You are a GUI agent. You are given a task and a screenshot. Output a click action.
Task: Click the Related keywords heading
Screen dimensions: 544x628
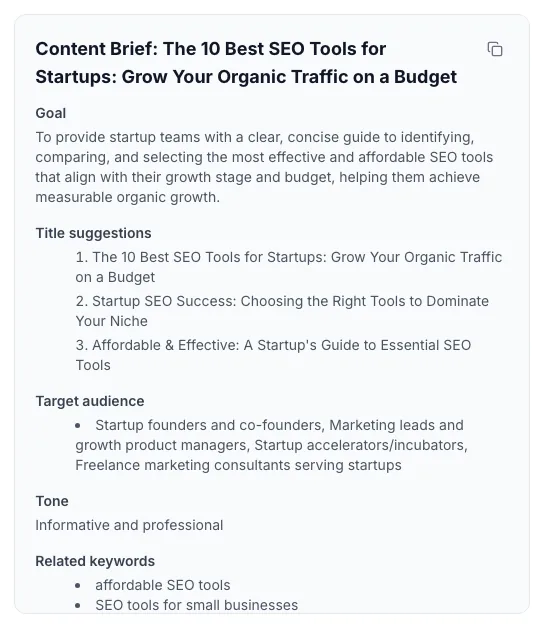[95, 562]
